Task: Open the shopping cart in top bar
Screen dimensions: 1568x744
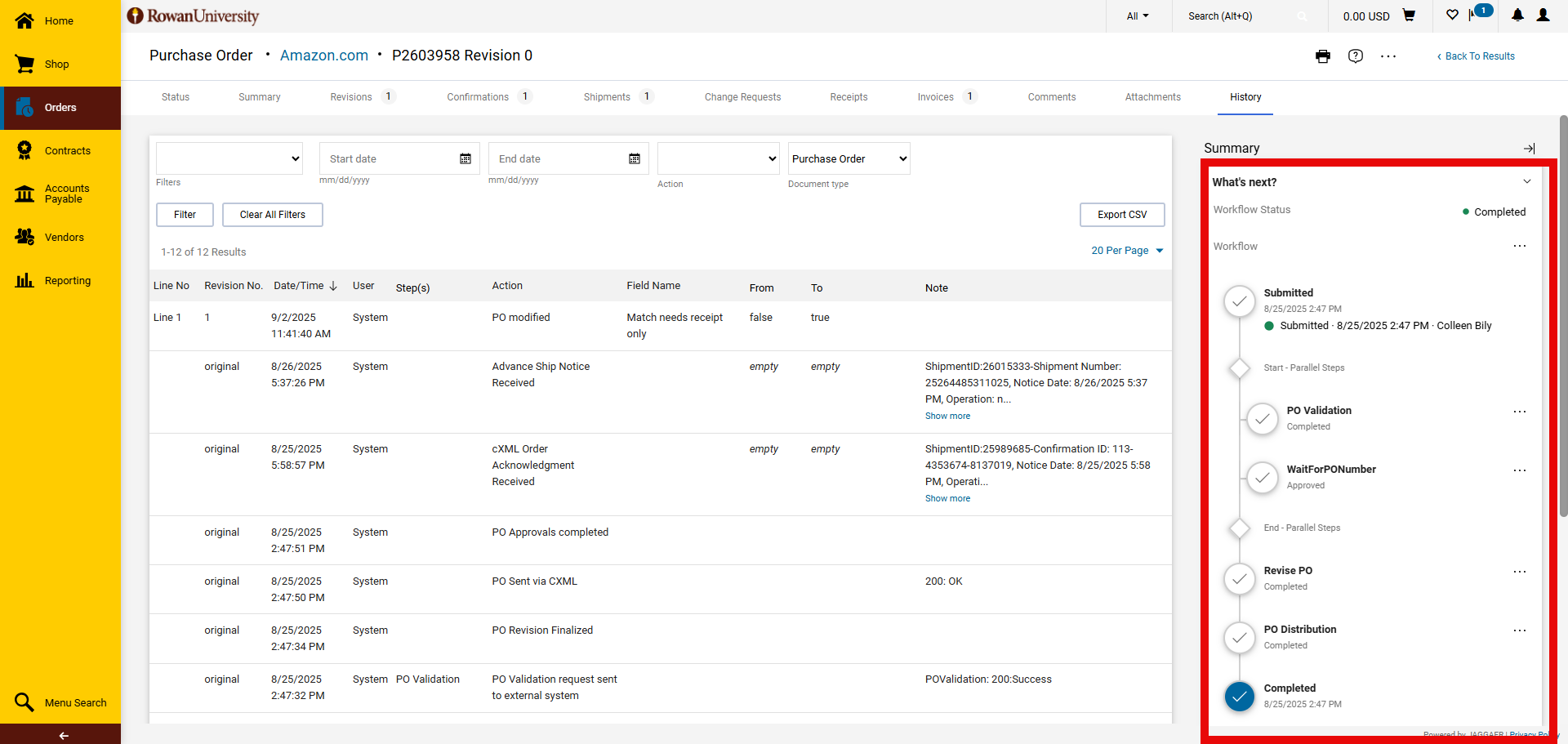Action: tap(1409, 16)
